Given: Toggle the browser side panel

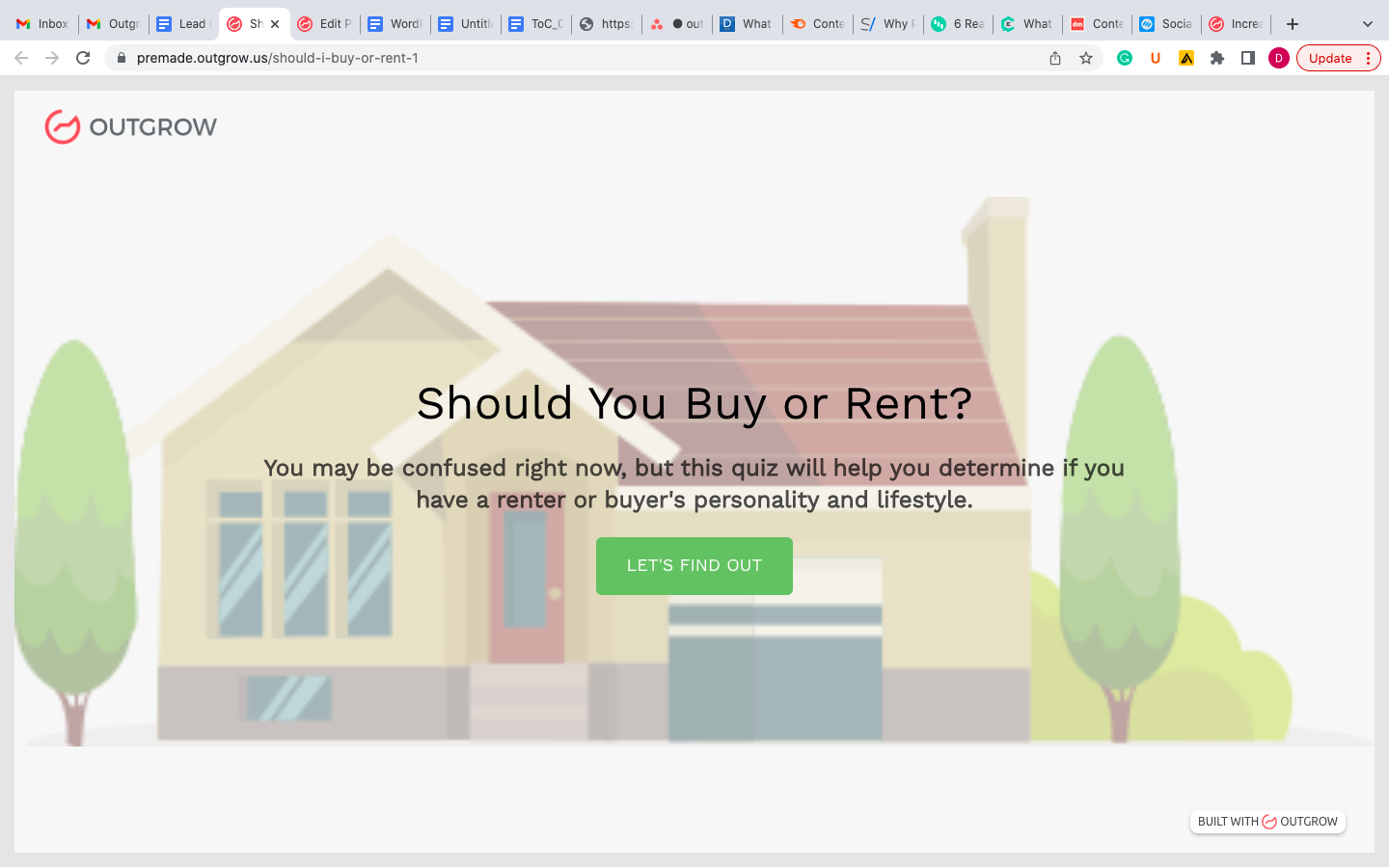Looking at the screenshot, I should pyautogui.click(x=1248, y=58).
